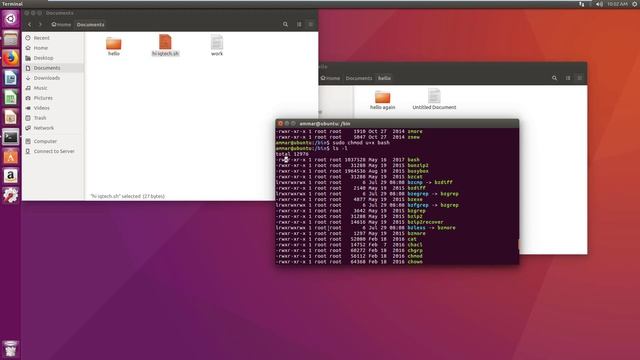
Task: Click the Terminal title in the top panel
Action: [12, 4]
